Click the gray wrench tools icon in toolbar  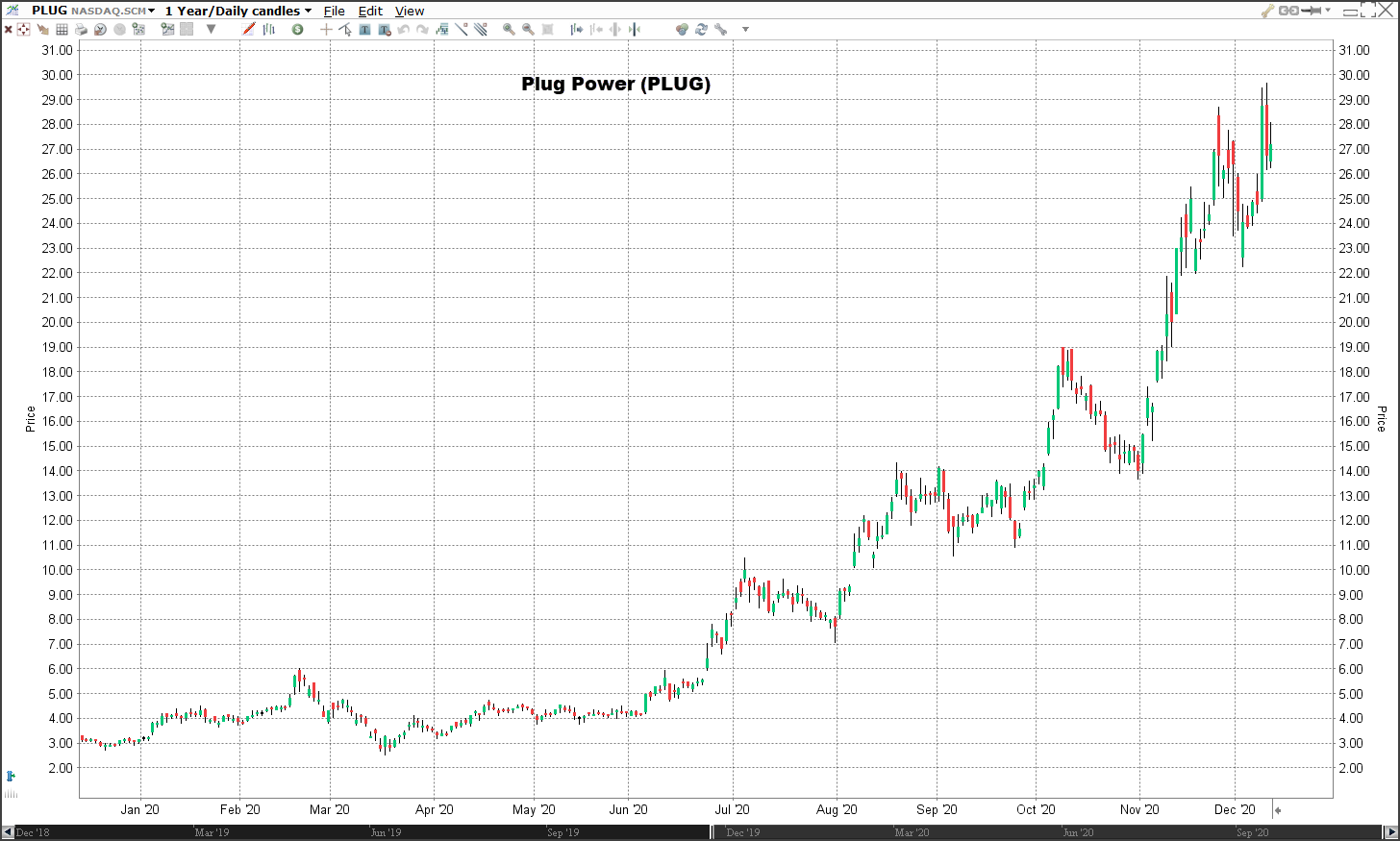point(720,30)
